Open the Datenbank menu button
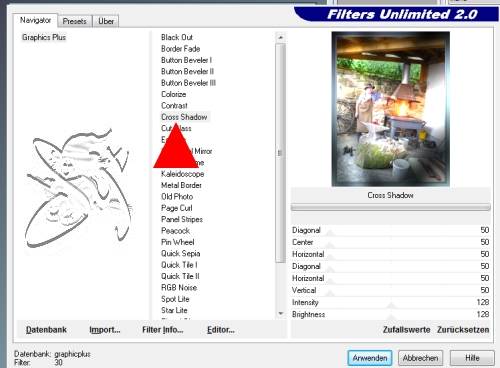Screen dimensions: 500x368 click(46, 330)
